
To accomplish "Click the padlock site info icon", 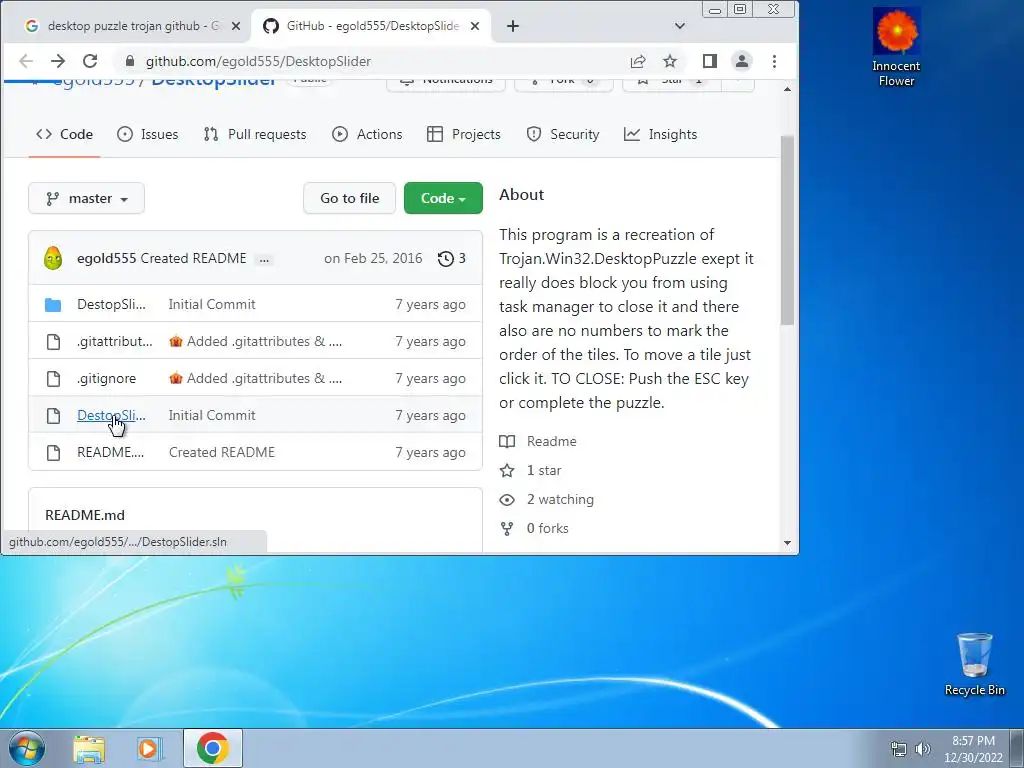I will tap(129, 61).
